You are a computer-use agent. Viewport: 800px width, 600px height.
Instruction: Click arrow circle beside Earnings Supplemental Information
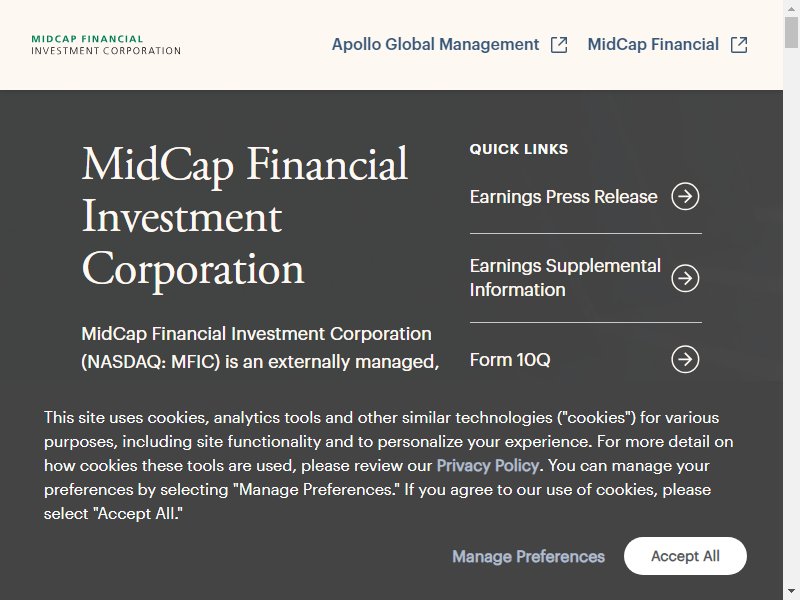click(685, 278)
